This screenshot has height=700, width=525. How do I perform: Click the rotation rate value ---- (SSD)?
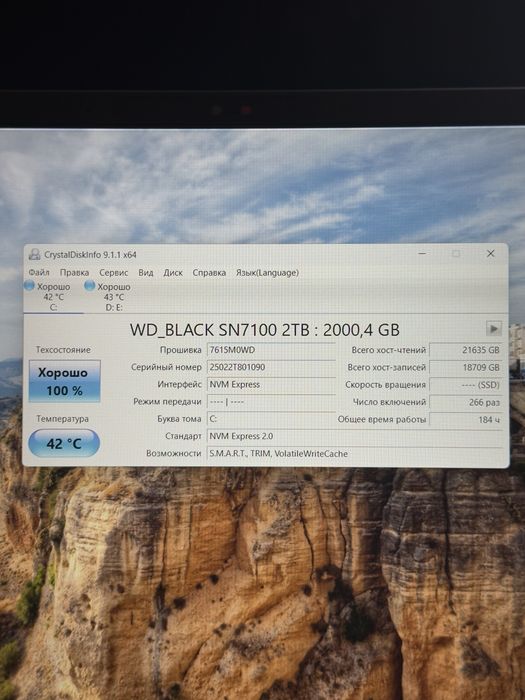click(466, 385)
